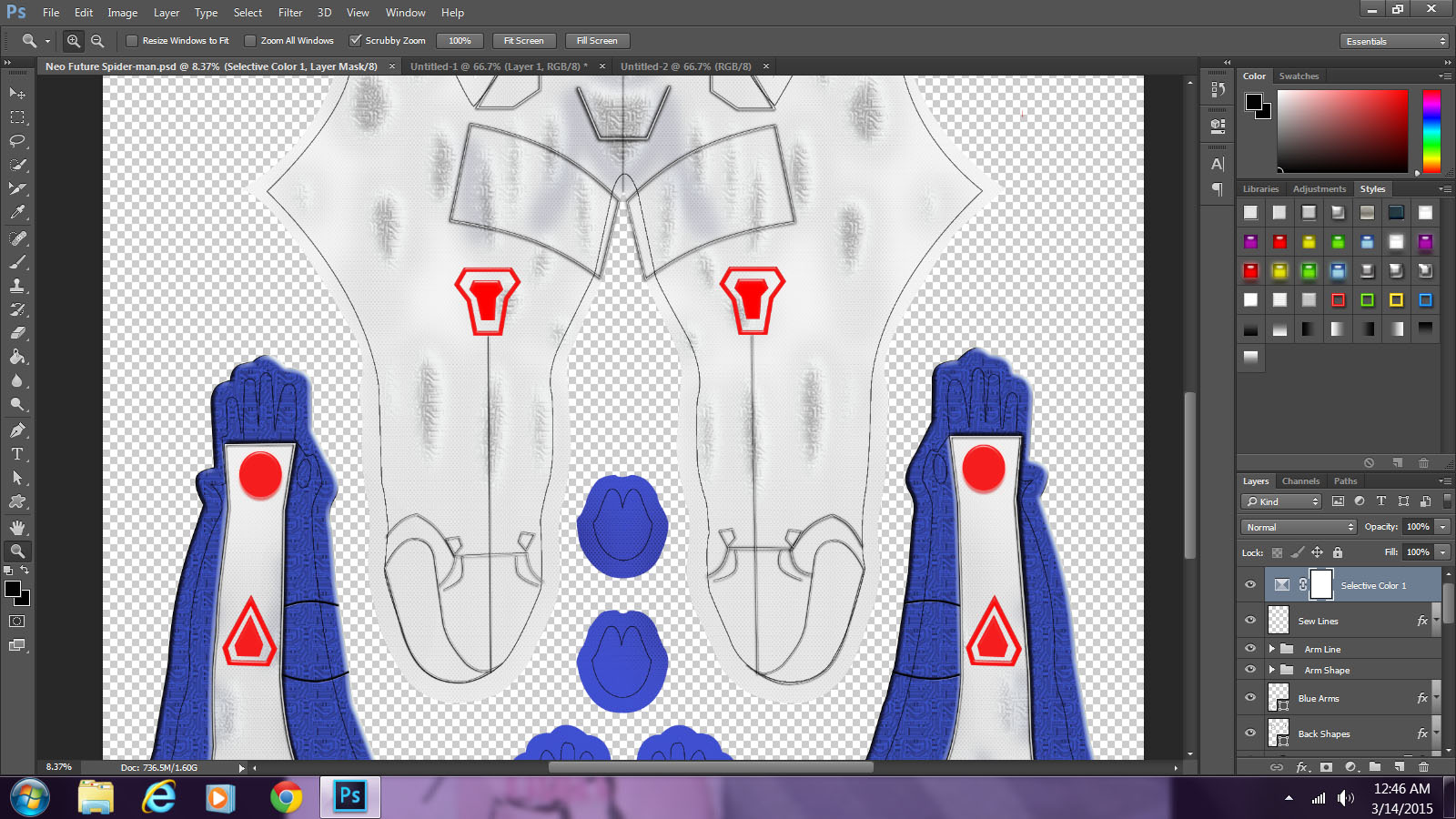The height and width of the screenshot is (819, 1456).
Task: Select the Rectangular Marquee tool
Action: [x=17, y=117]
